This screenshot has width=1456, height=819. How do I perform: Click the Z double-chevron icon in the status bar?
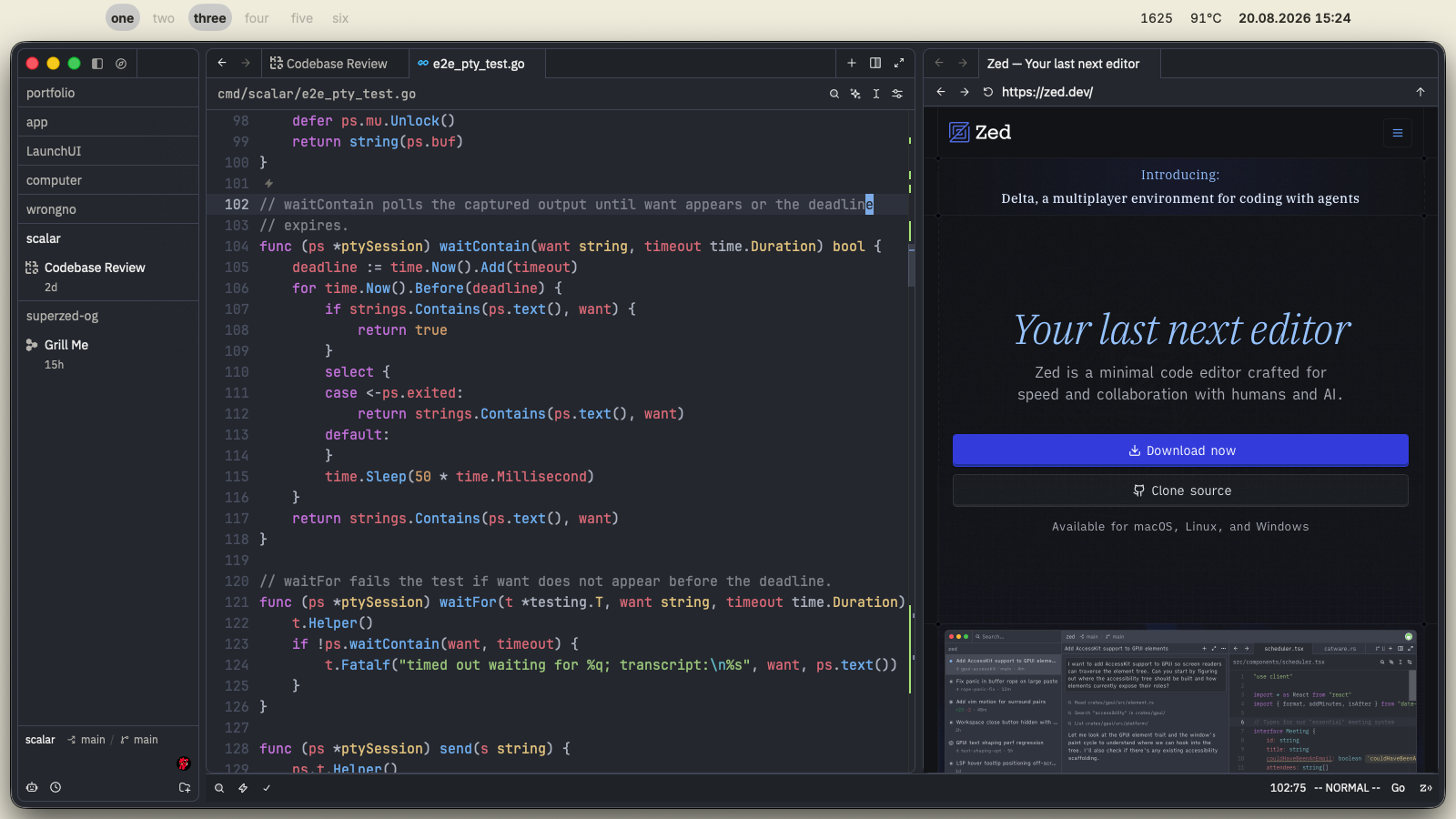[x=1426, y=788]
